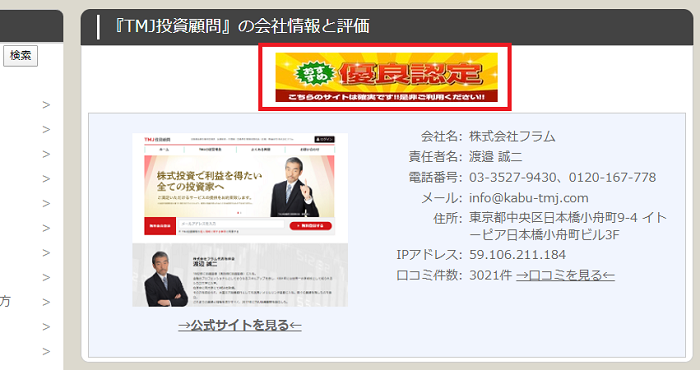The height and width of the screenshot is (370, 700).
Task: Click the IPアドレス: label
Action: coord(429,255)
